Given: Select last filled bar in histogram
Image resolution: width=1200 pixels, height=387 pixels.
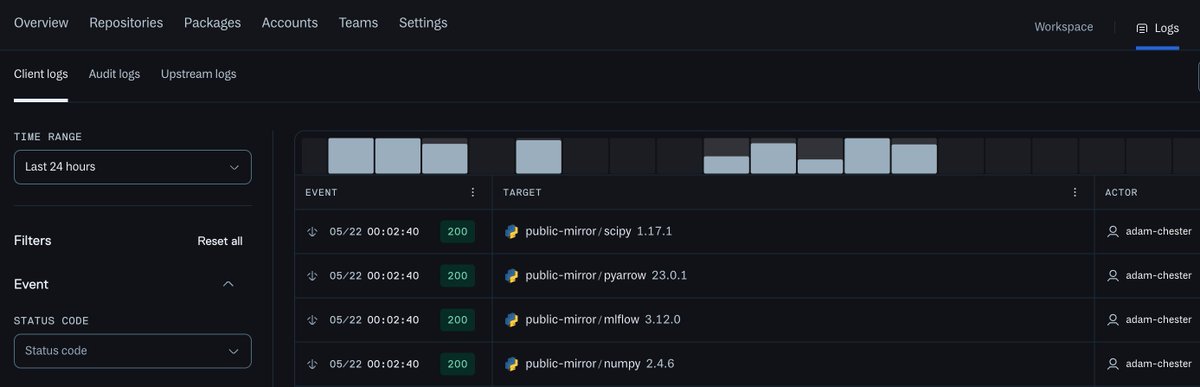Looking at the screenshot, I should (x=914, y=159).
